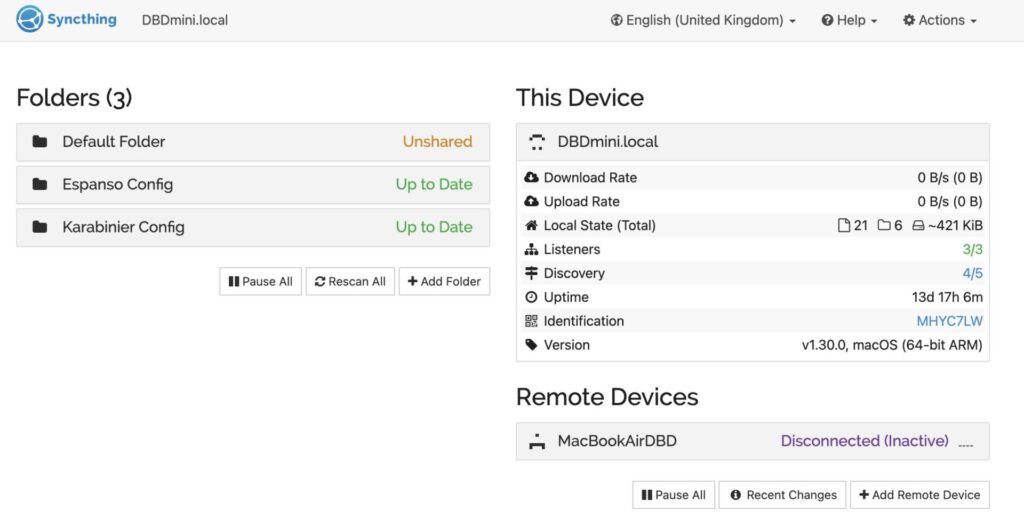This screenshot has height=526, width=1024.
Task: Click the MacBookAirDBD device identicon
Action: point(537,441)
